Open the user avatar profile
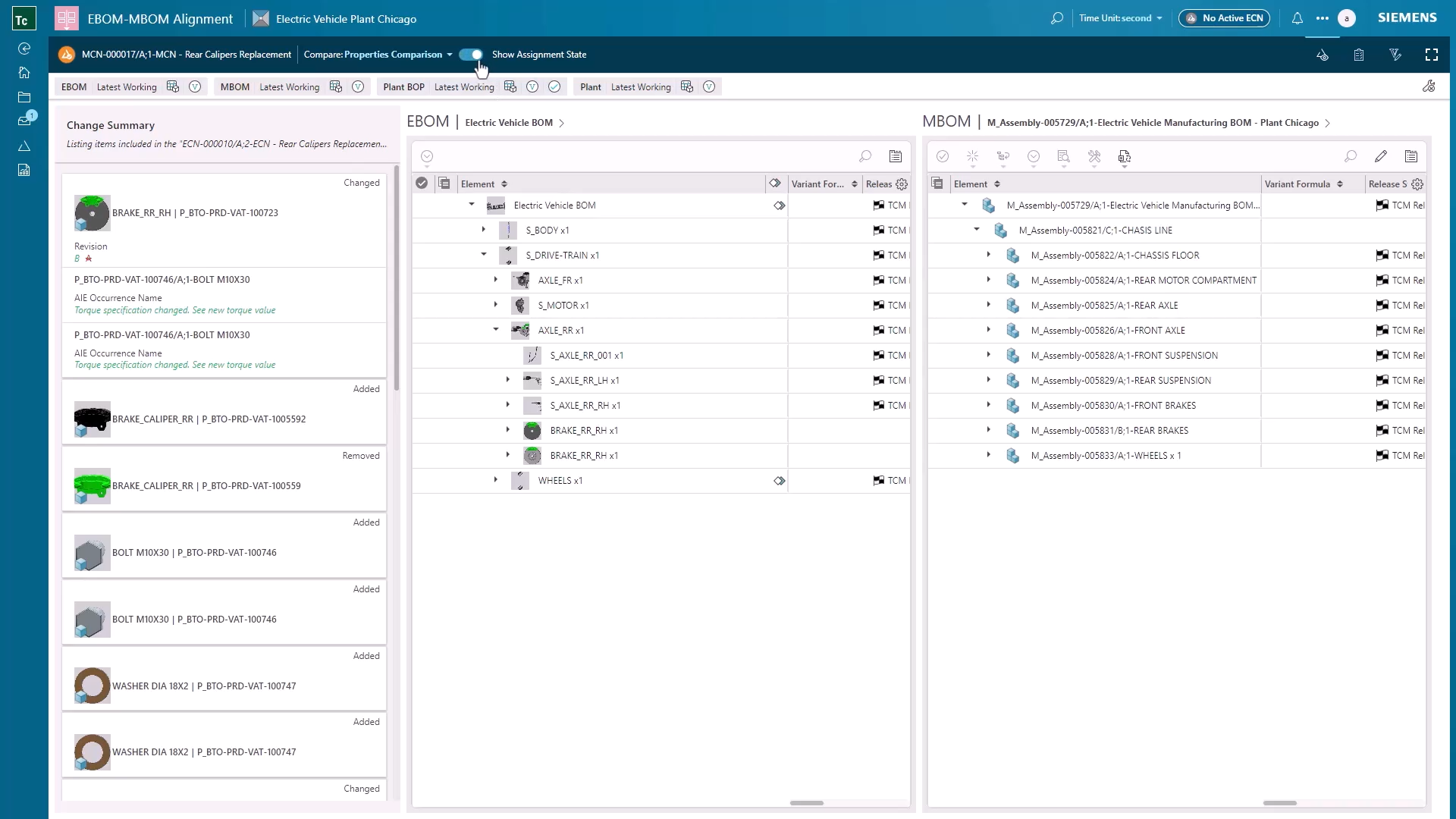 point(1347,18)
